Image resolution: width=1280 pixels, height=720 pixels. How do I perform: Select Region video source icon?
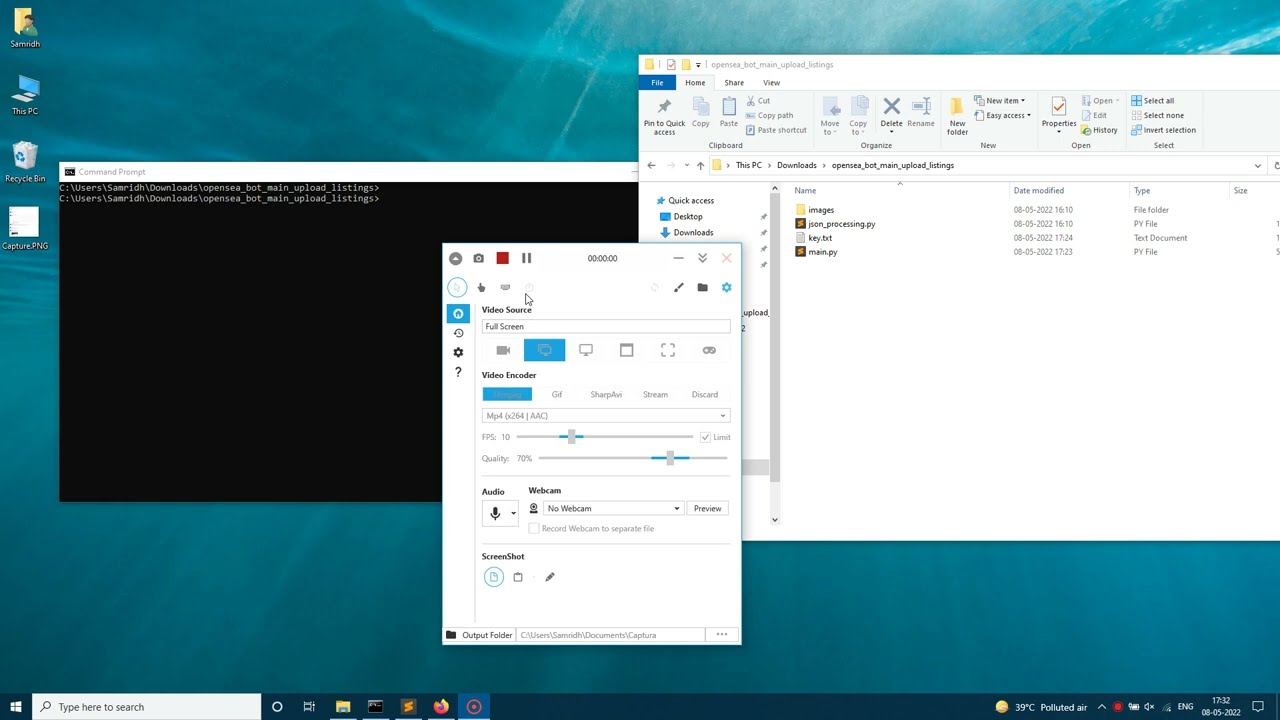tap(668, 350)
